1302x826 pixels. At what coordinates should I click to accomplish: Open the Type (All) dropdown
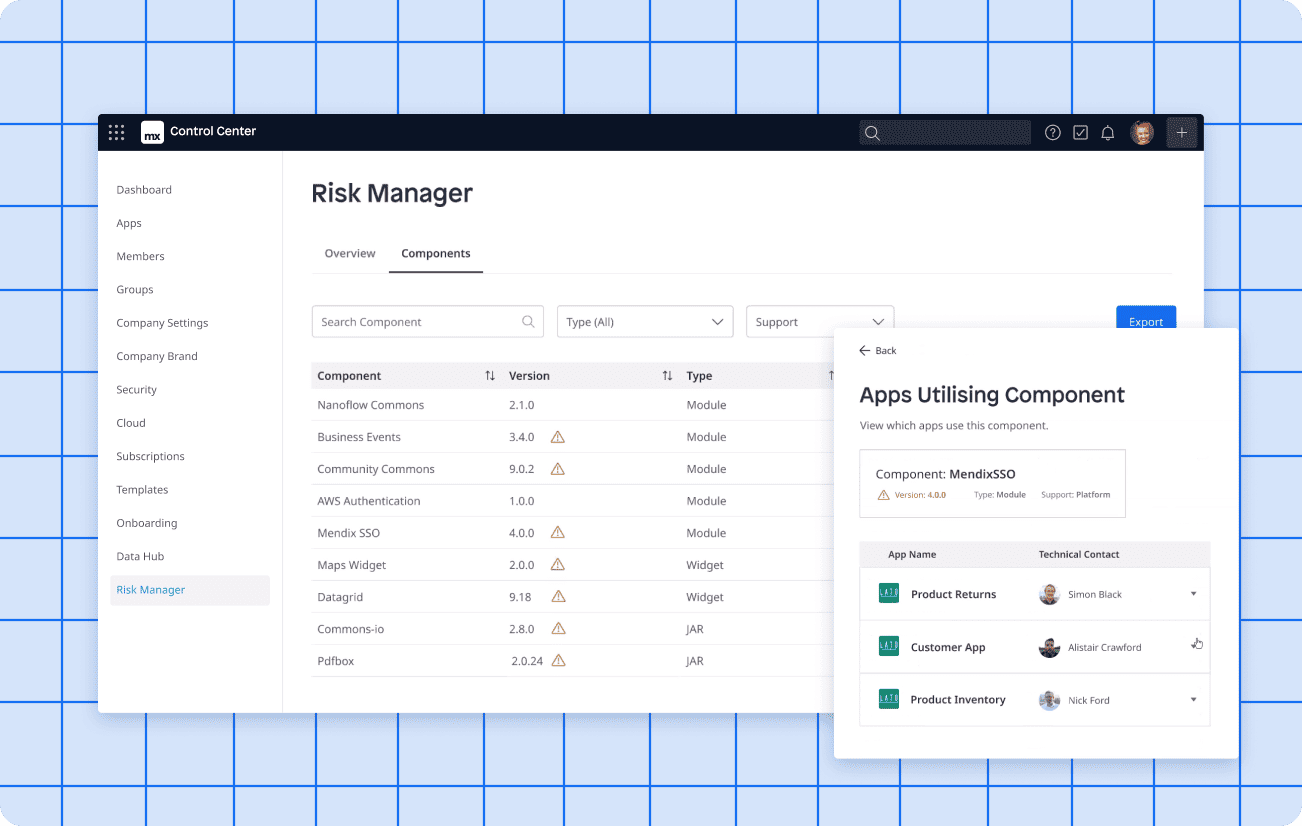[644, 322]
